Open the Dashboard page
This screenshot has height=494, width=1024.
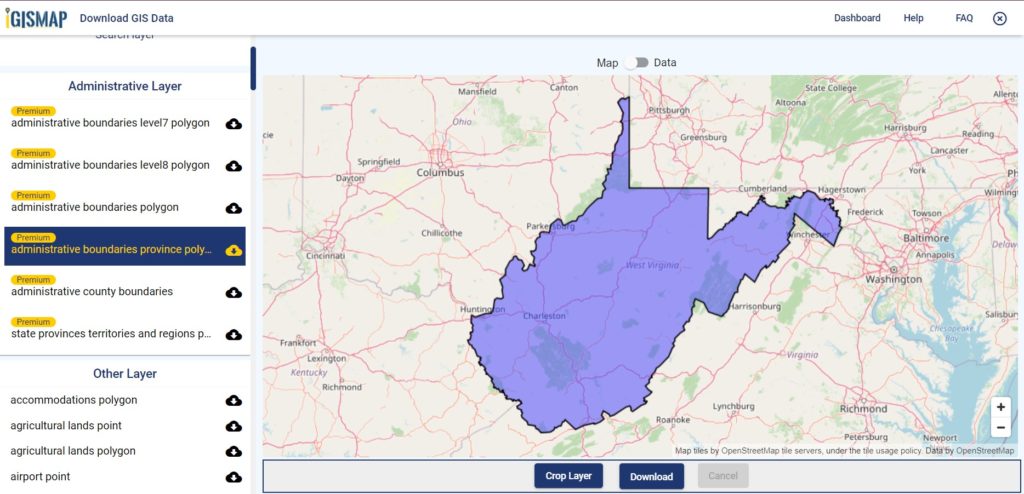[x=857, y=18]
